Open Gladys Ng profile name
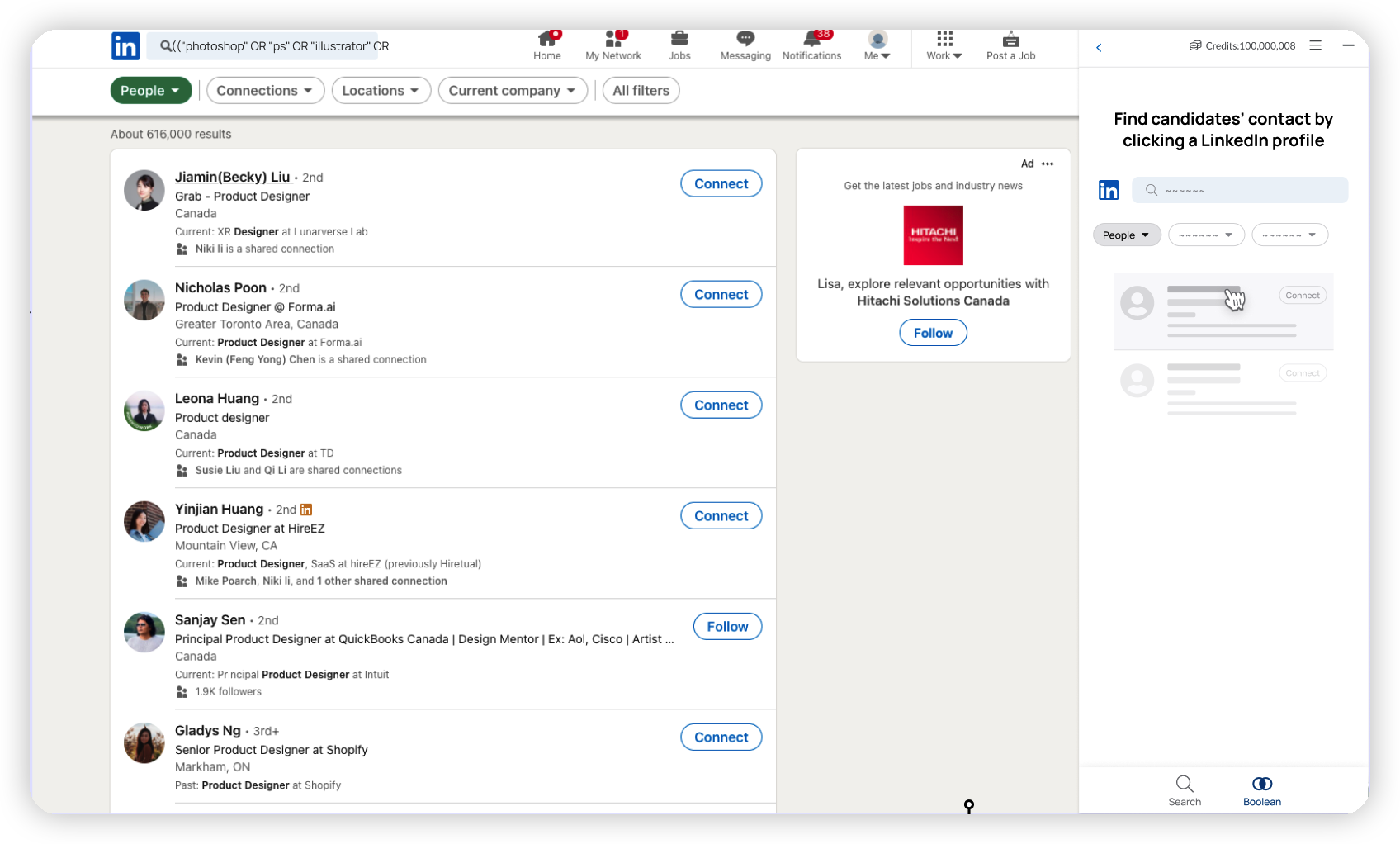 (208, 730)
